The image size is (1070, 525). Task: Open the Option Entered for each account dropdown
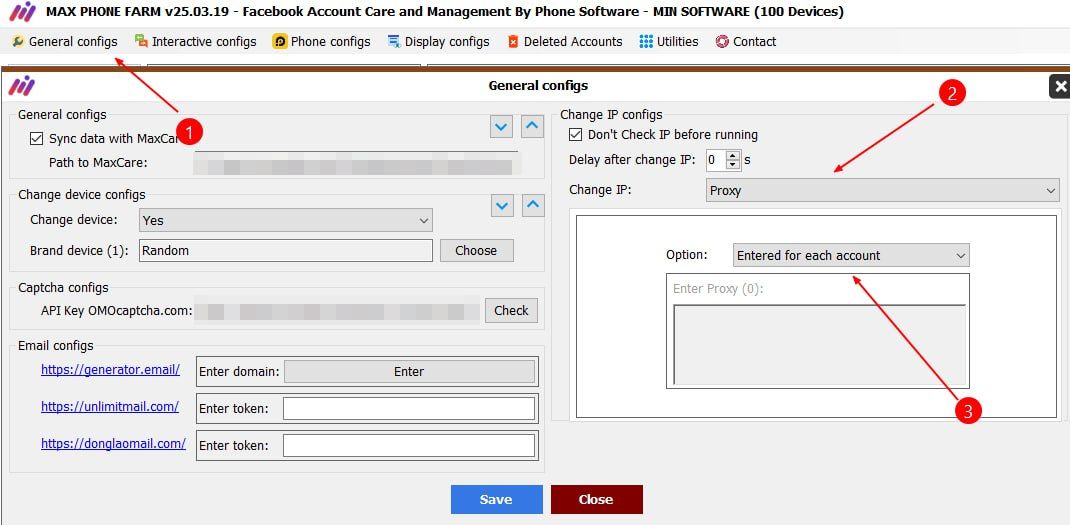(x=851, y=255)
